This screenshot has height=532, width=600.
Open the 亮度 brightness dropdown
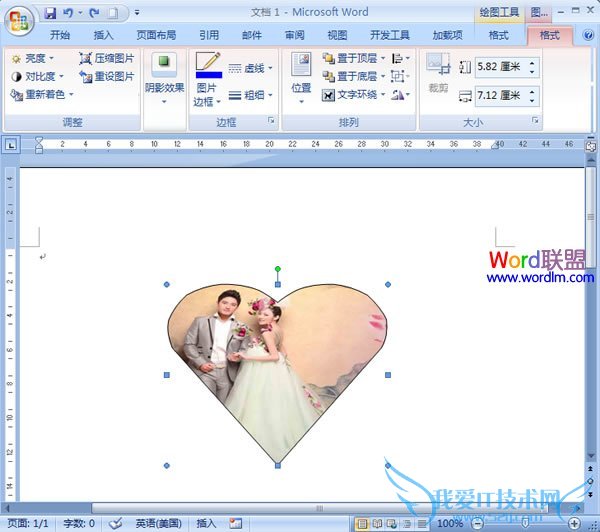point(33,59)
